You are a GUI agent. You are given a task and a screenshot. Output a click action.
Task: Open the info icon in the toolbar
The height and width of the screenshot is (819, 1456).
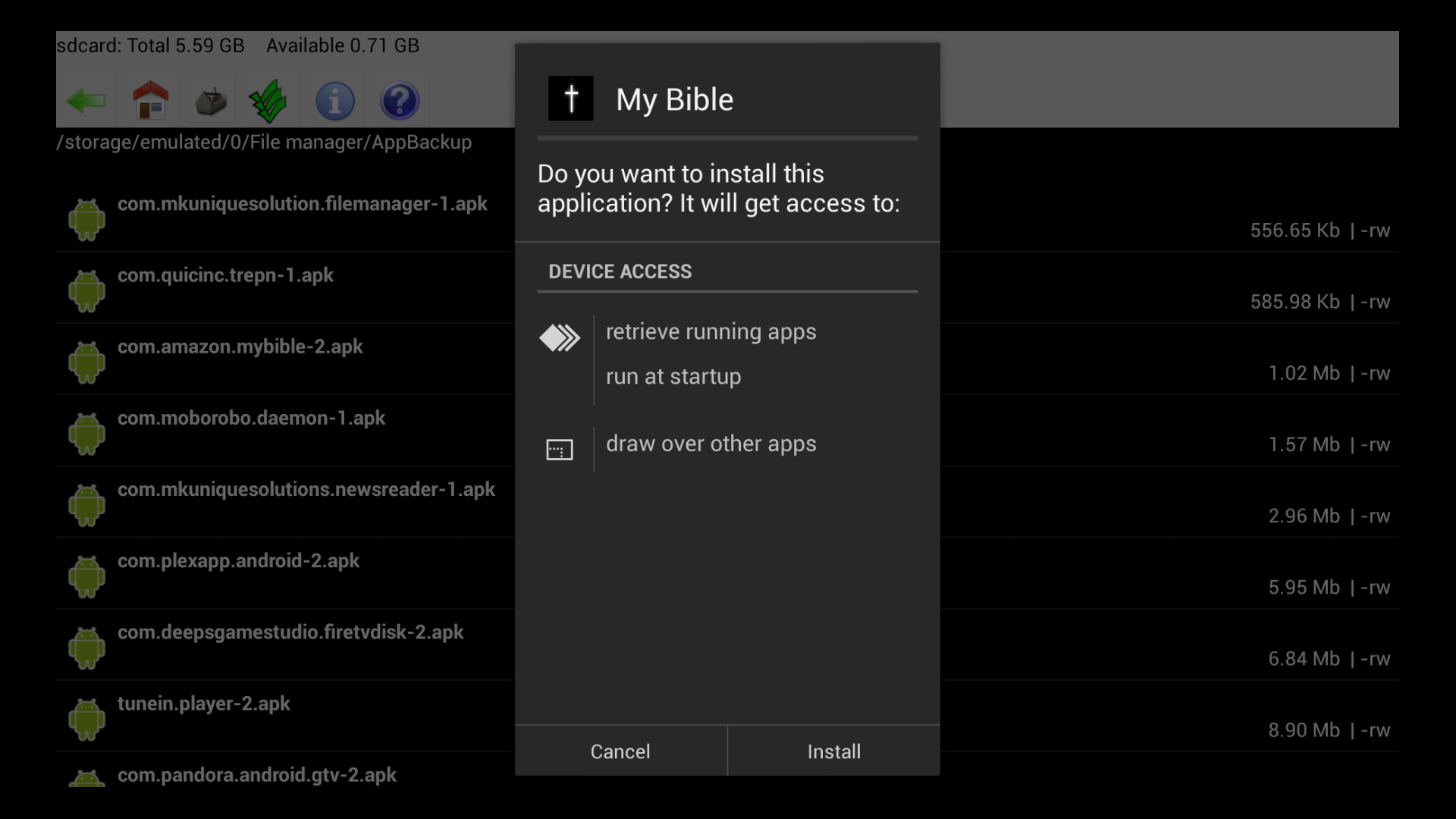(x=334, y=100)
